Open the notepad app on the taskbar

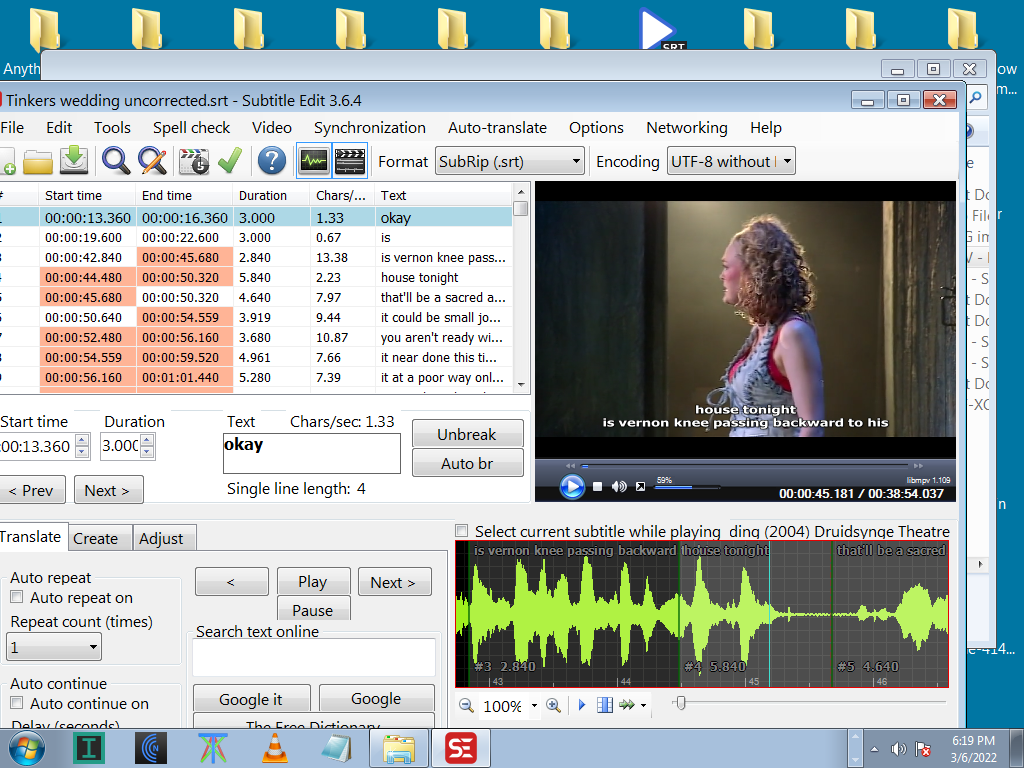pos(337,748)
